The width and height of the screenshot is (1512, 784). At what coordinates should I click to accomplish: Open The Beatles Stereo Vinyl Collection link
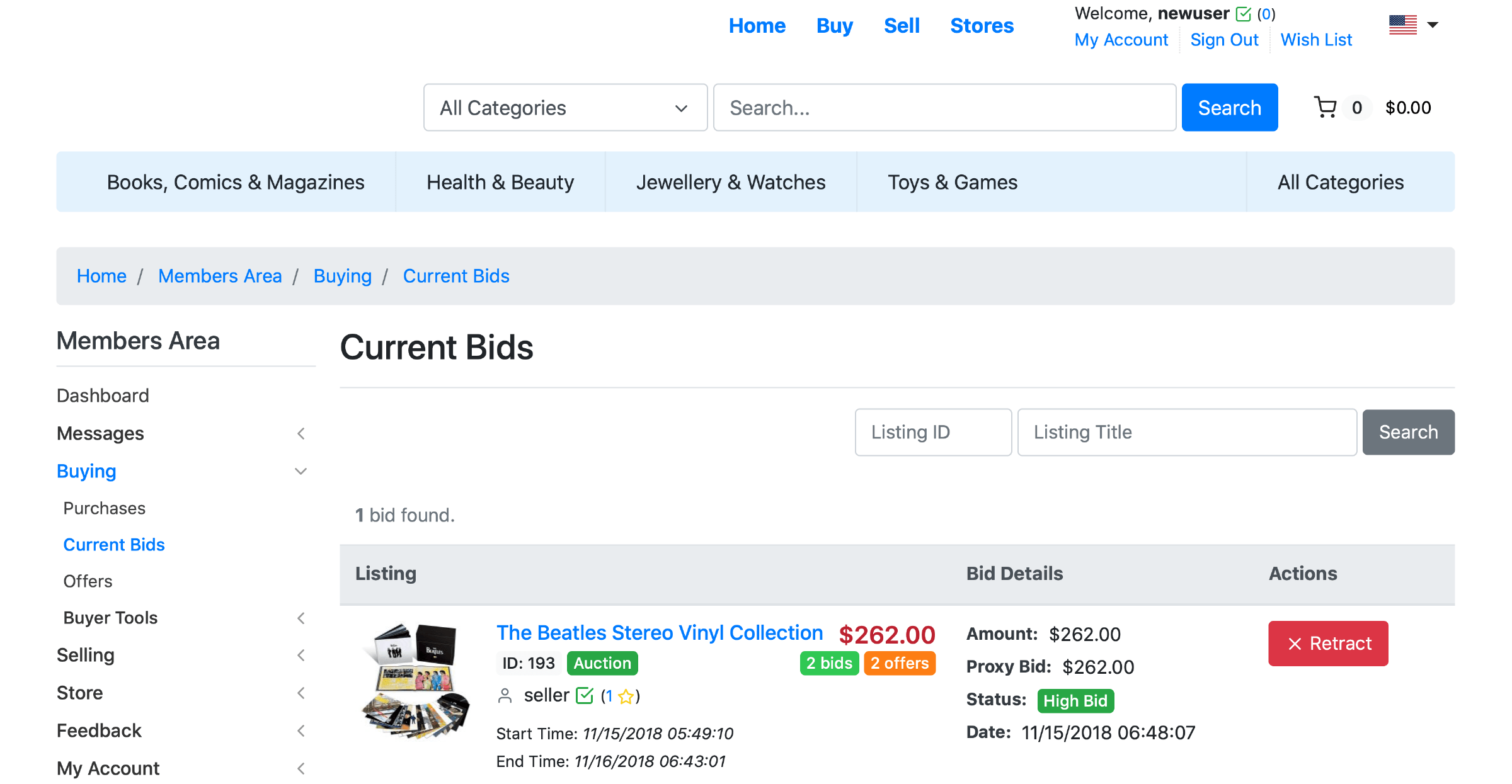coord(659,632)
